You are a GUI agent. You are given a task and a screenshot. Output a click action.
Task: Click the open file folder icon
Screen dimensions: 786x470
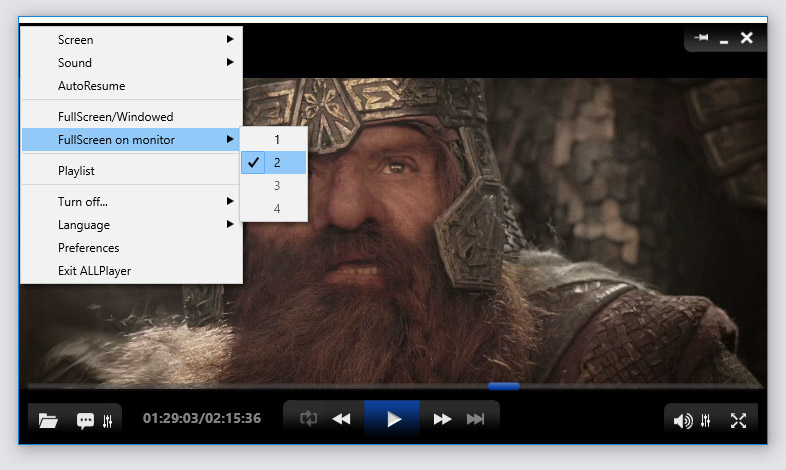pyautogui.click(x=47, y=420)
